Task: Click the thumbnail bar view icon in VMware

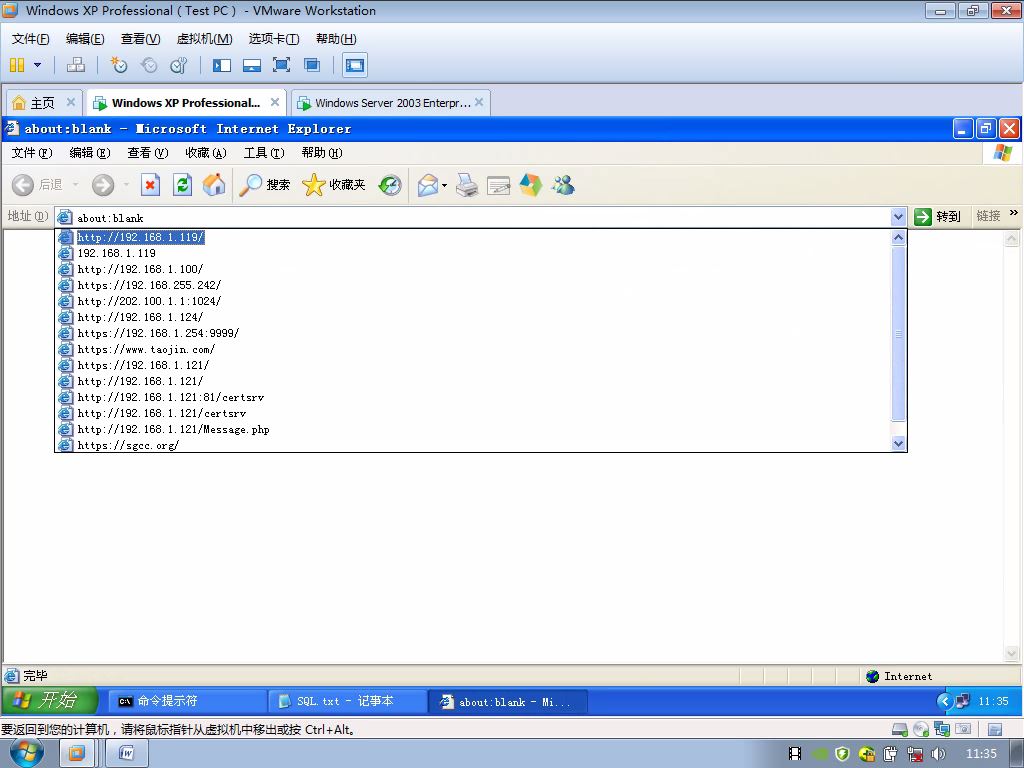Action: tap(251, 65)
